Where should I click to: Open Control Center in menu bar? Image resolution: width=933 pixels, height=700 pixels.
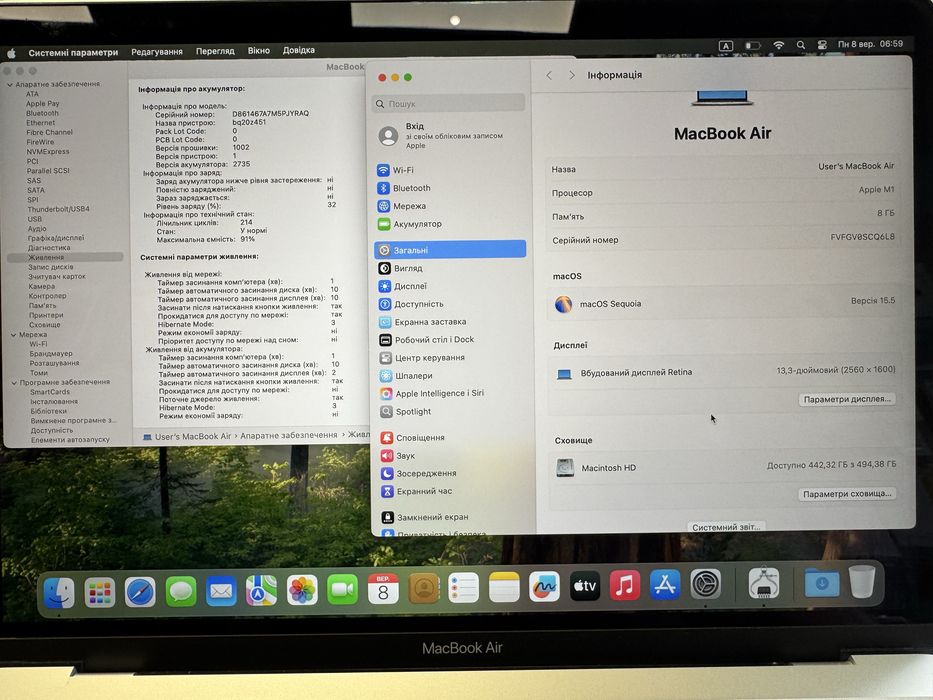[x=822, y=45]
